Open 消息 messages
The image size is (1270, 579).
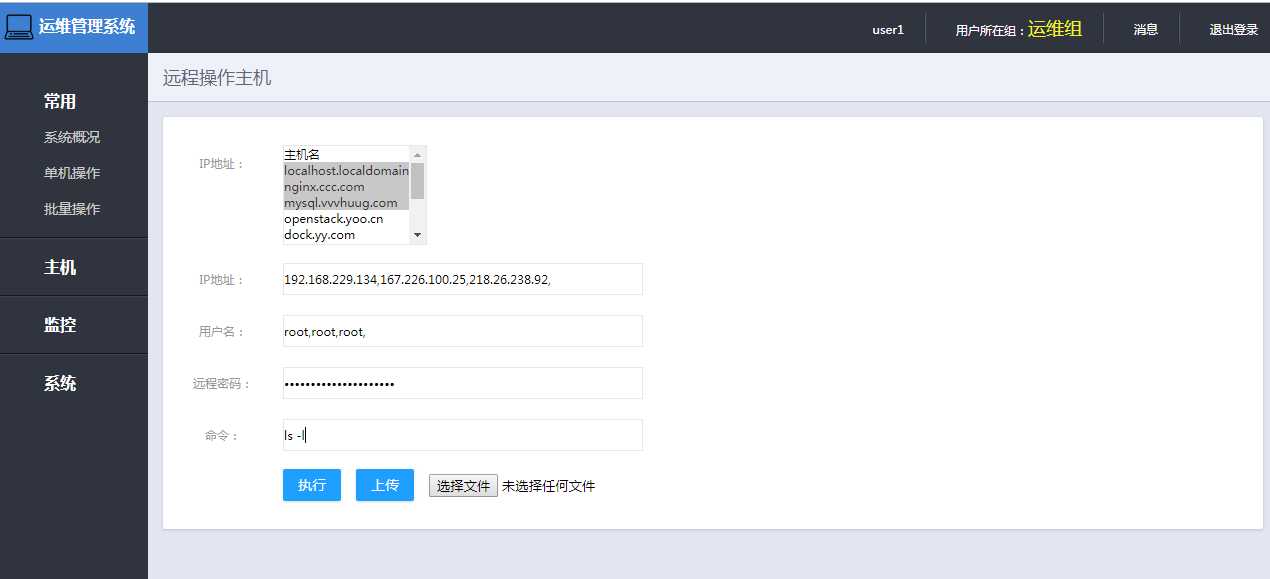pyautogui.click(x=1146, y=30)
